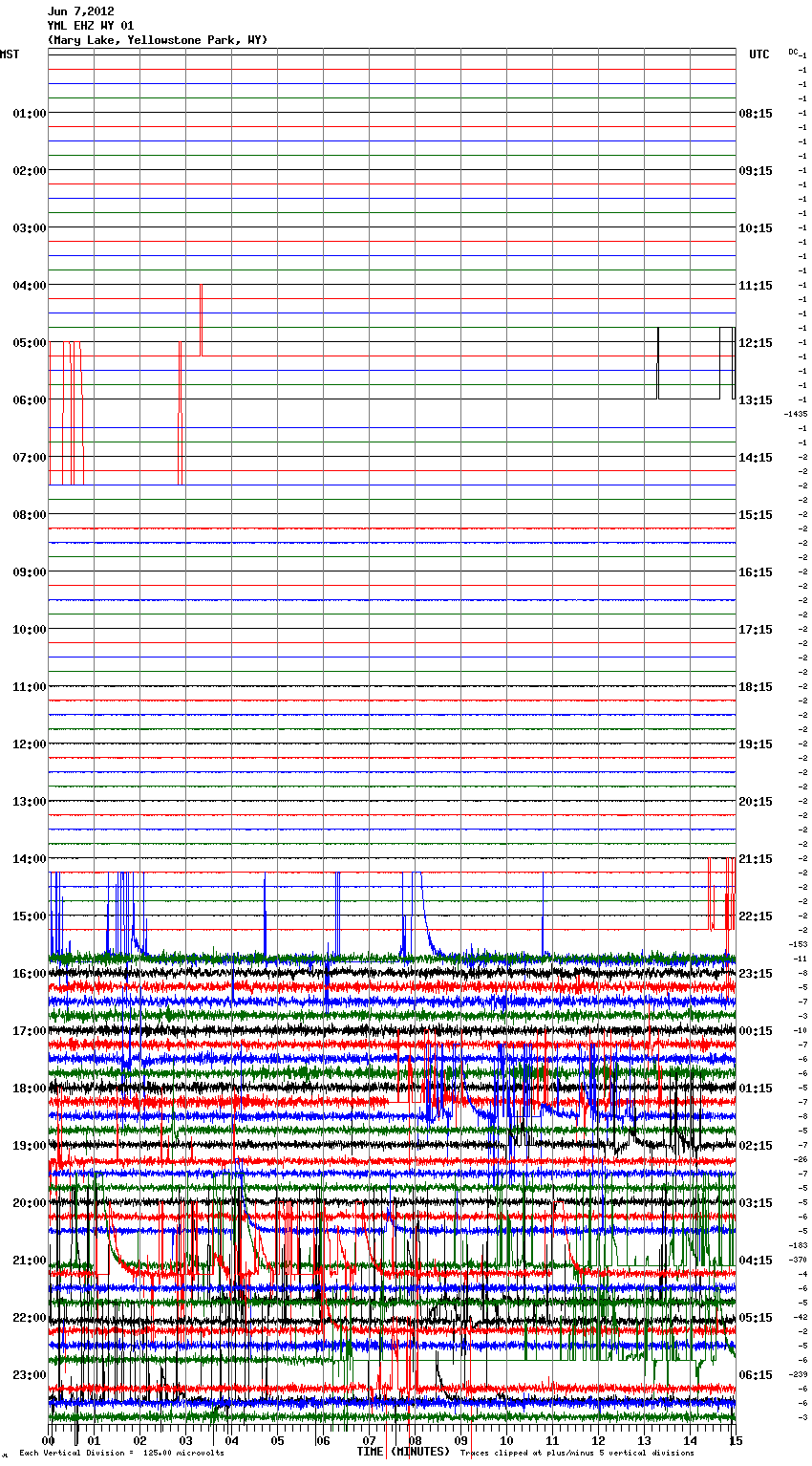812x1466 pixels.
Task: Click 'Each Vertical Division = 125.00 microvolts' note
Action: click(x=122, y=1454)
